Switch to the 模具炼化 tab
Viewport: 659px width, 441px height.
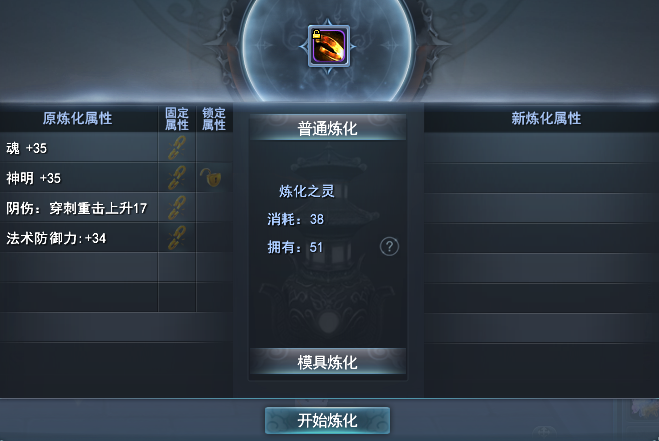click(327, 362)
